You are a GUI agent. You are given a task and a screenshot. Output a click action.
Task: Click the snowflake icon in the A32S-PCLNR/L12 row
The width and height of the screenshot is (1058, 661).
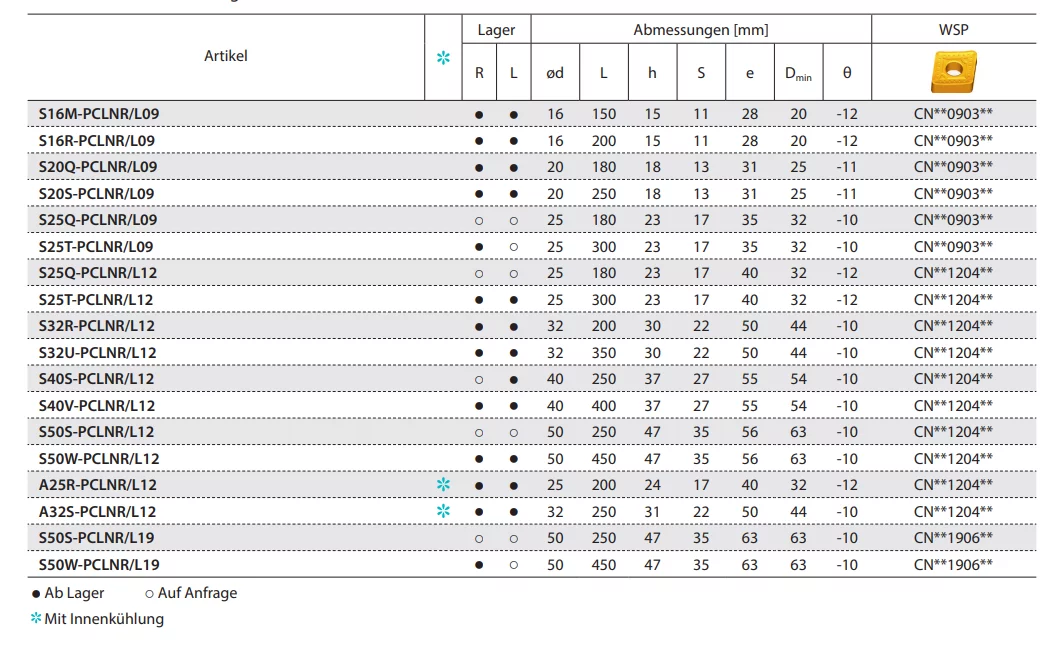click(443, 511)
